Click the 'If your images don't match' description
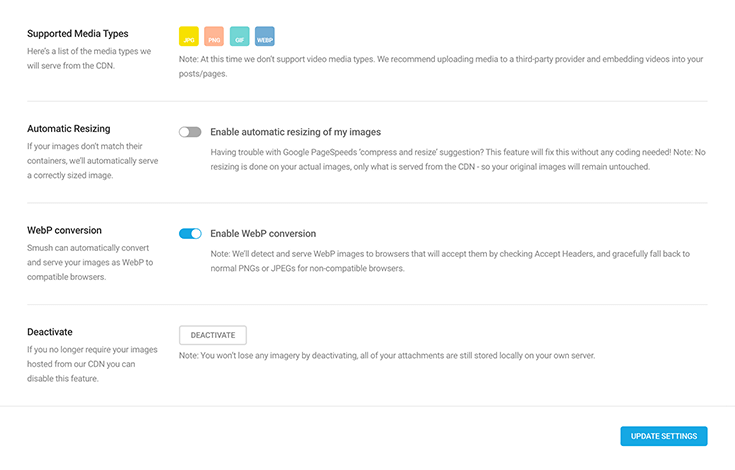 [x=92, y=160]
